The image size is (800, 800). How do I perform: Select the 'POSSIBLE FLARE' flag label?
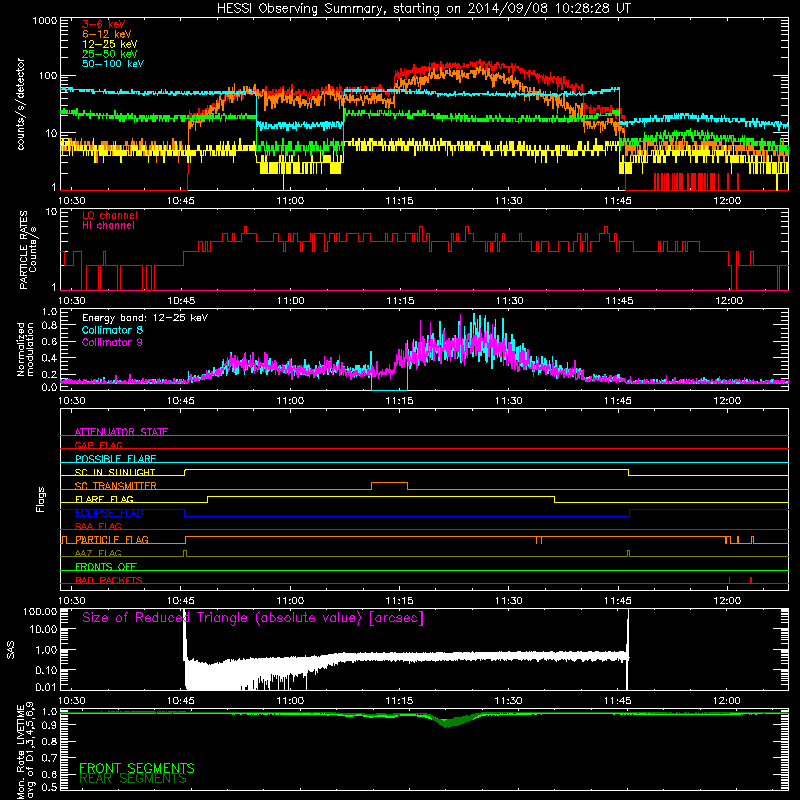click(x=116, y=459)
